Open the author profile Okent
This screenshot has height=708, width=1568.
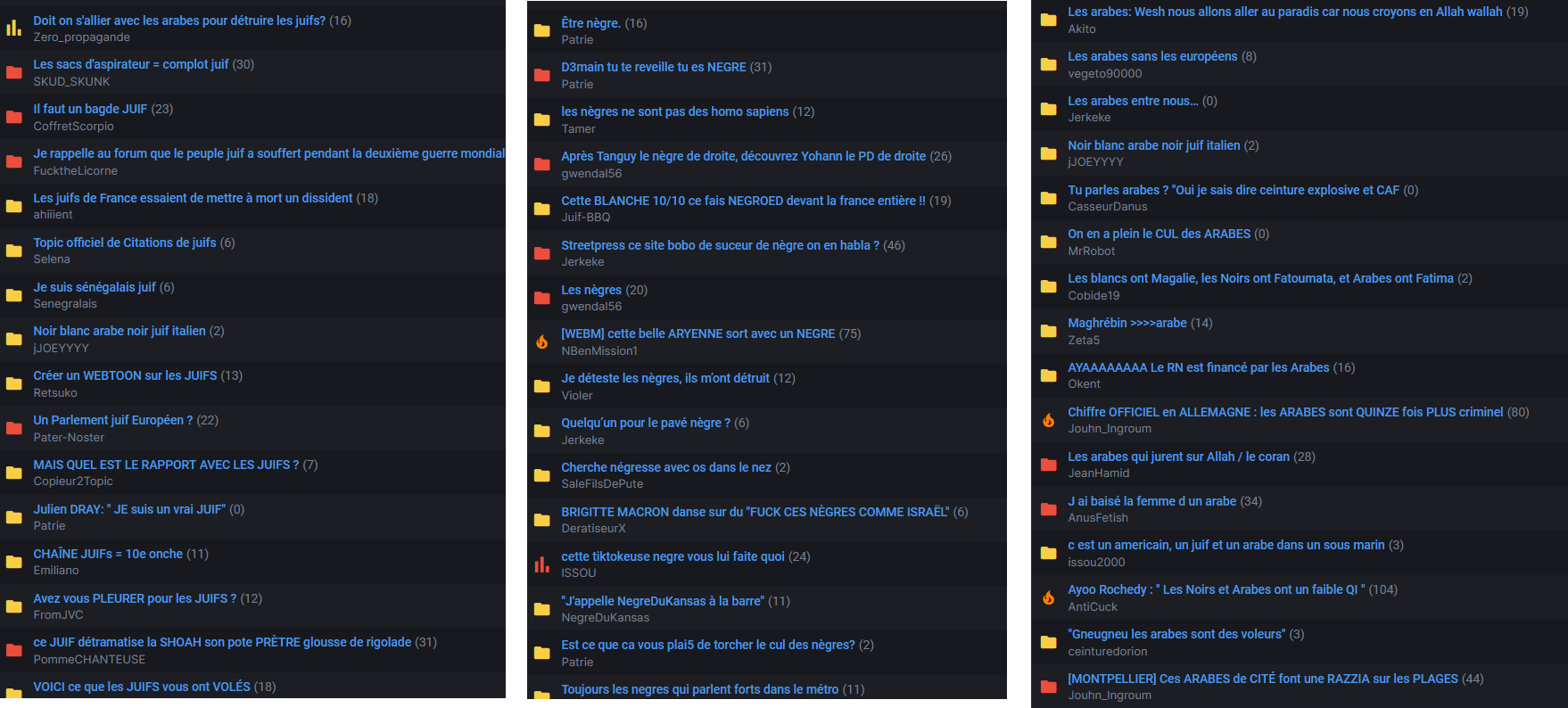[x=1085, y=383]
